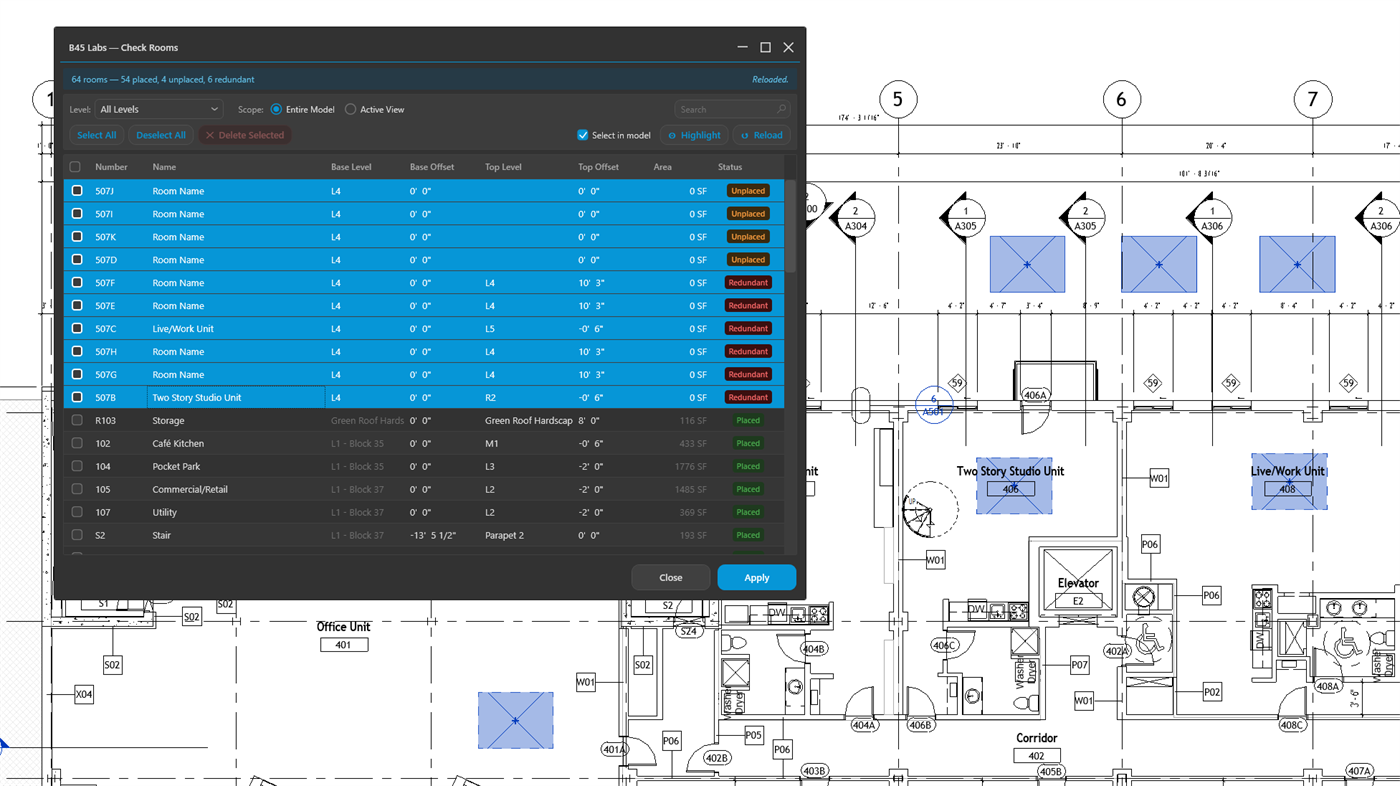Click the Highlight button
The width and height of the screenshot is (1400, 786).
[x=694, y=135]
